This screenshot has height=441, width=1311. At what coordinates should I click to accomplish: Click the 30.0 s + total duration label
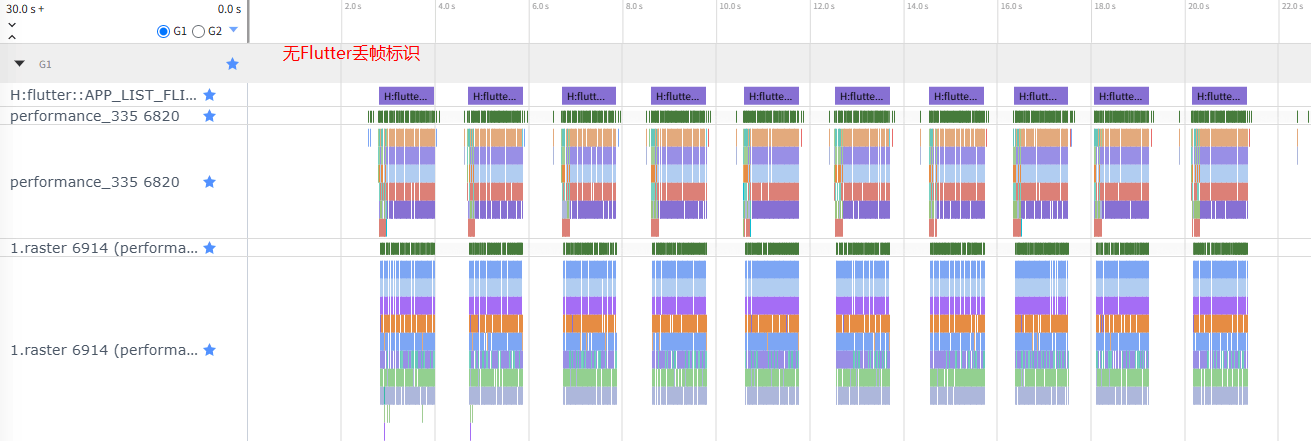[25, 8]
